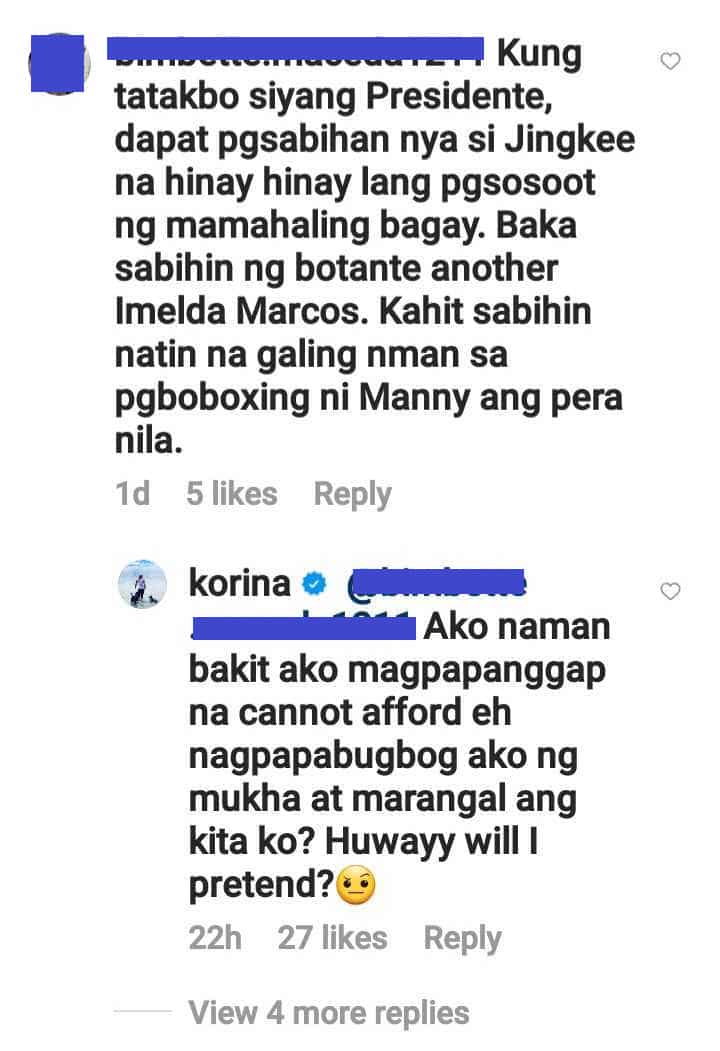Click the line divider before 'View 4 more replies'
The height and width of the screenshot is (1051, 720).
pyautogui.click(x=142, y=1011)
